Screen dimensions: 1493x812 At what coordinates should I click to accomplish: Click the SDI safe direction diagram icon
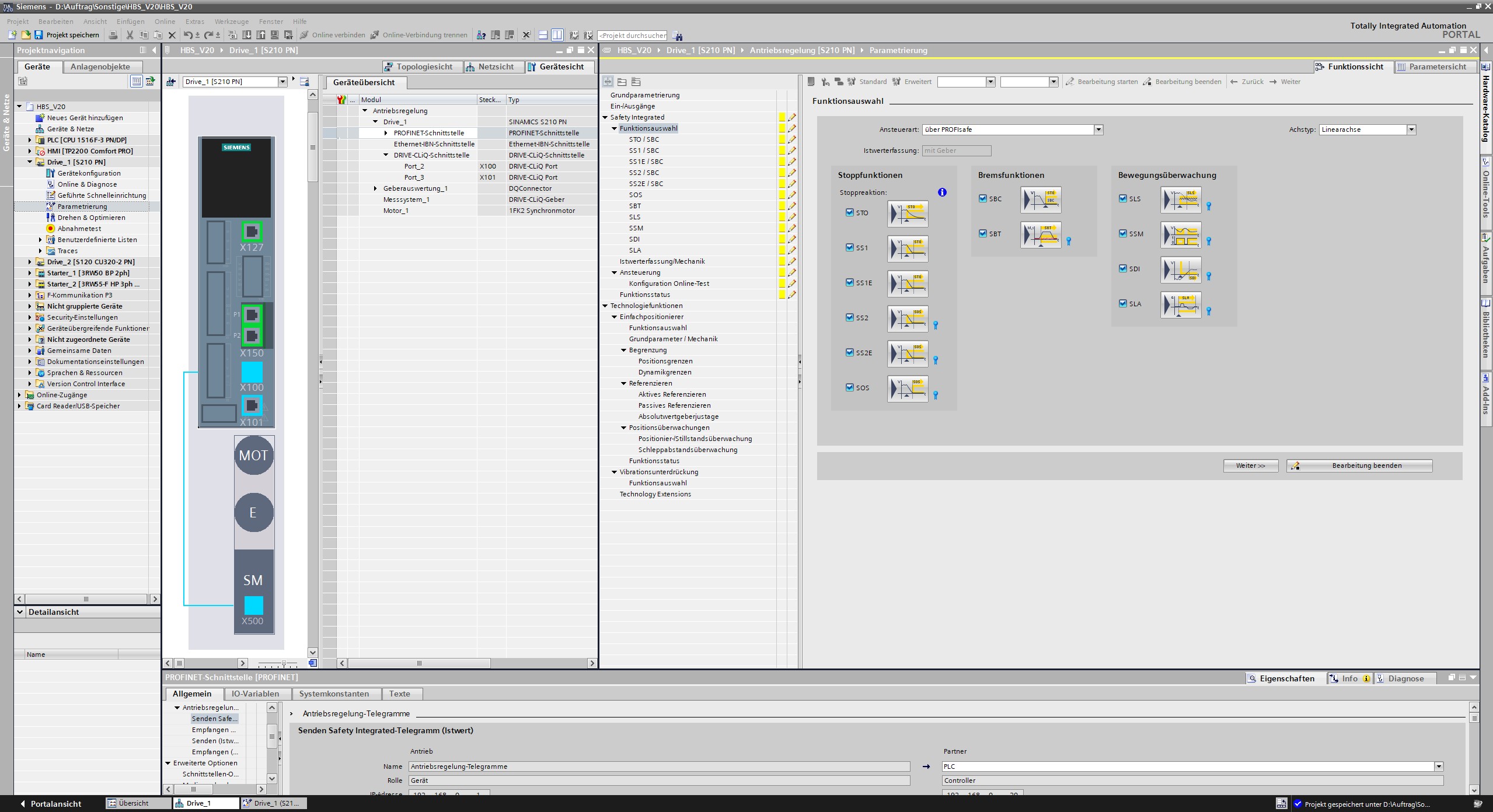(1181, 269)
